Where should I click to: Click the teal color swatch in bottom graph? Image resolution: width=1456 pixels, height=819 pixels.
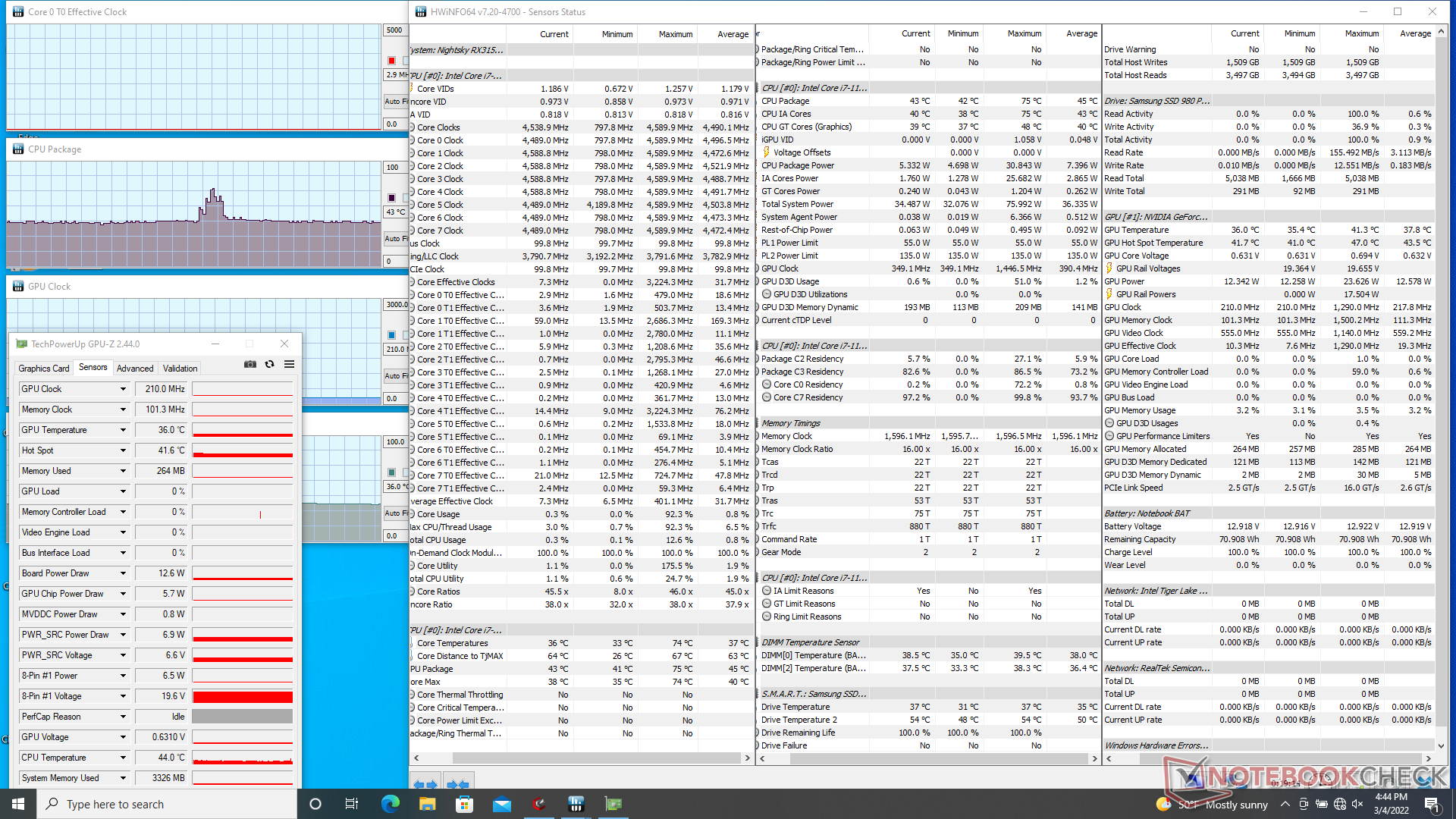coord(391,472)
